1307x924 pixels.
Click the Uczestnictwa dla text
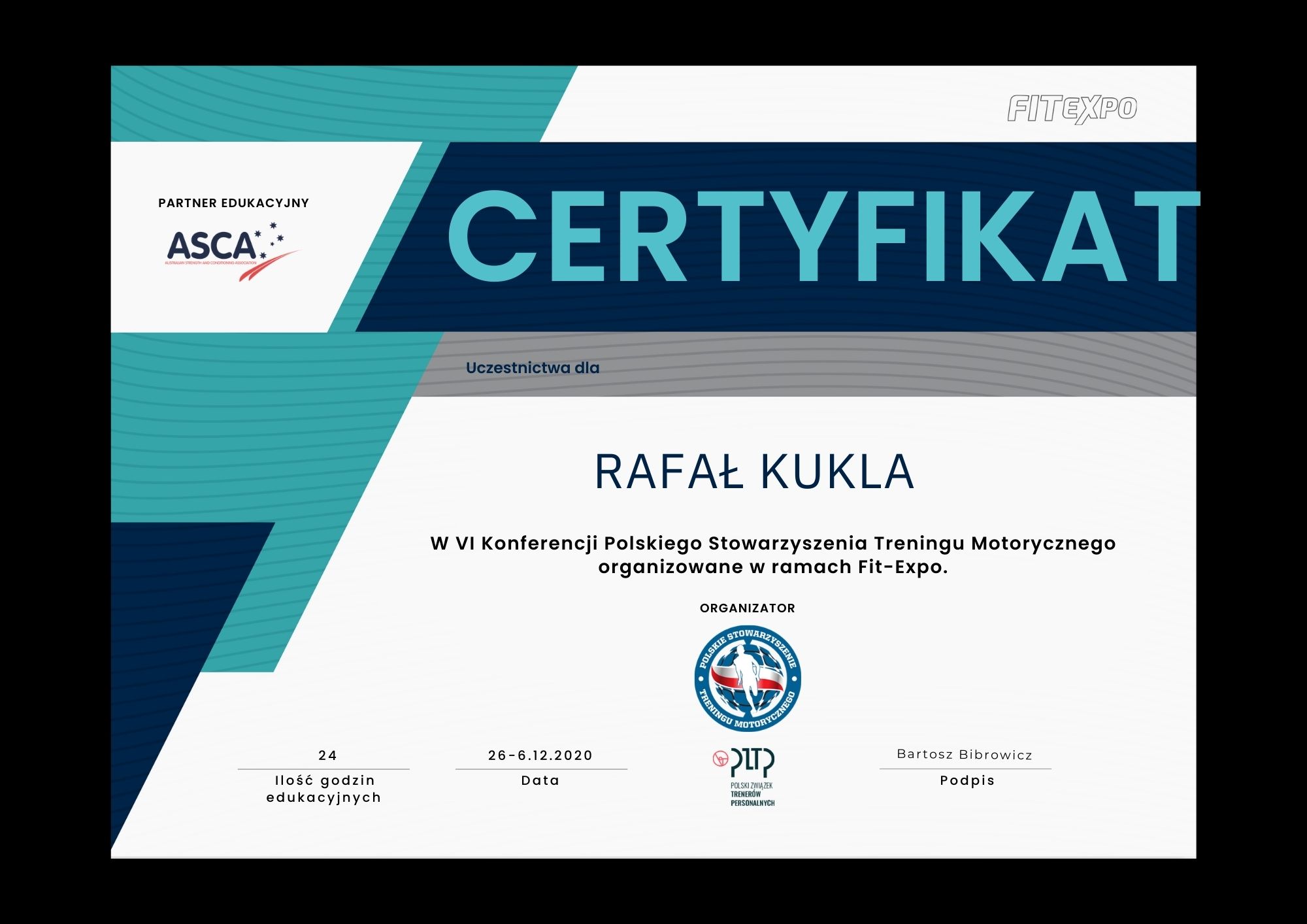coord(532,368)
